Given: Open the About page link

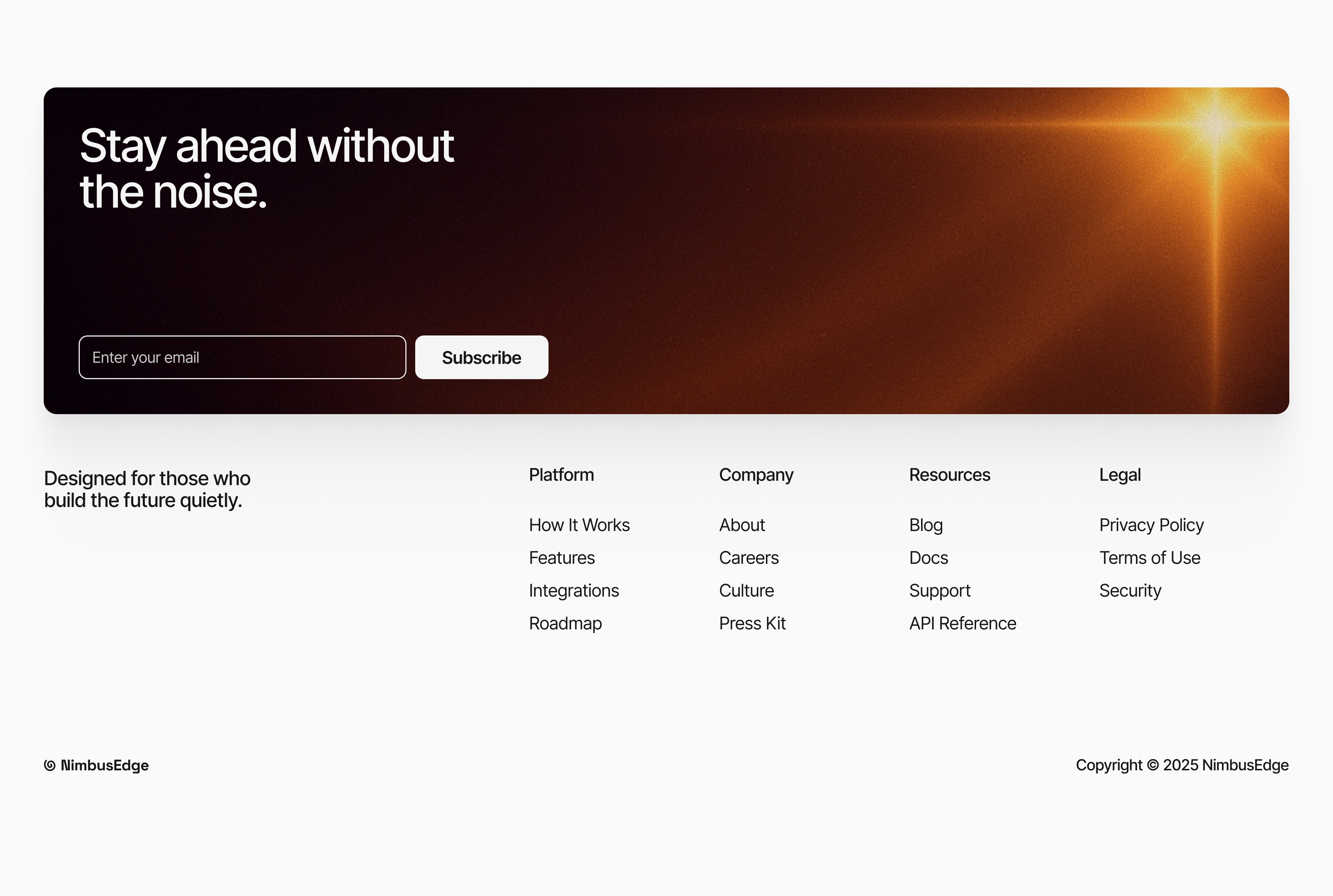Looking at the screenshot, I should coord(741,525).
